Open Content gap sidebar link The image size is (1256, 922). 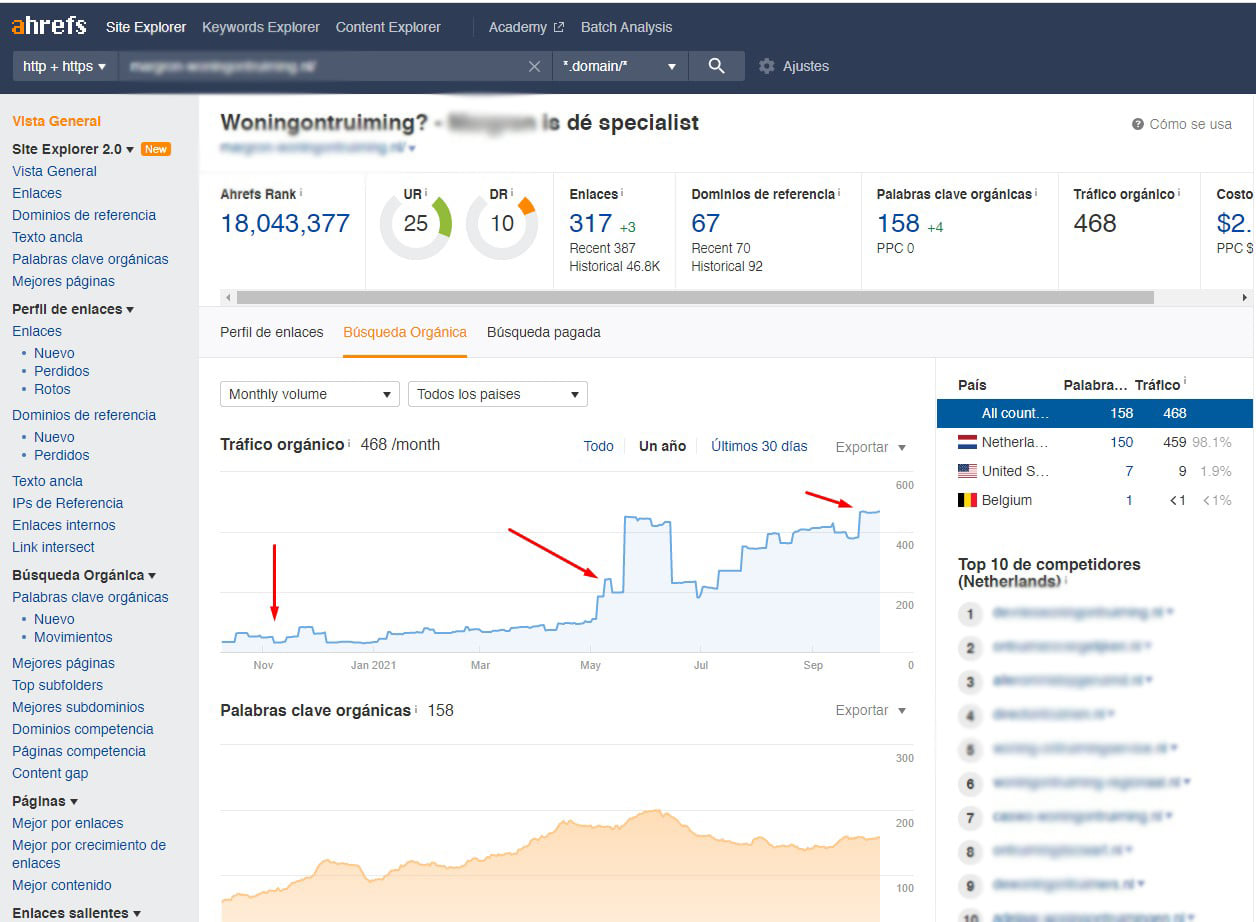(50, 773)
